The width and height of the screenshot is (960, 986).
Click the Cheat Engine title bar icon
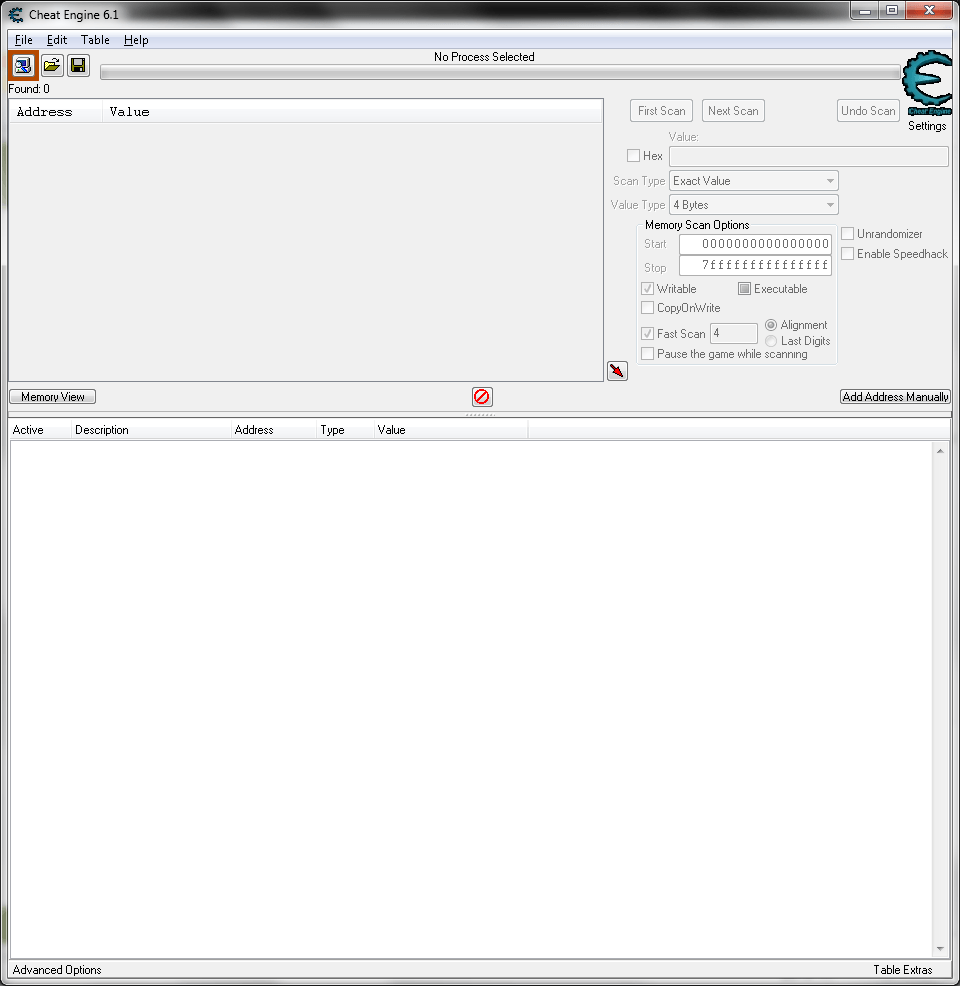point(15,14)
